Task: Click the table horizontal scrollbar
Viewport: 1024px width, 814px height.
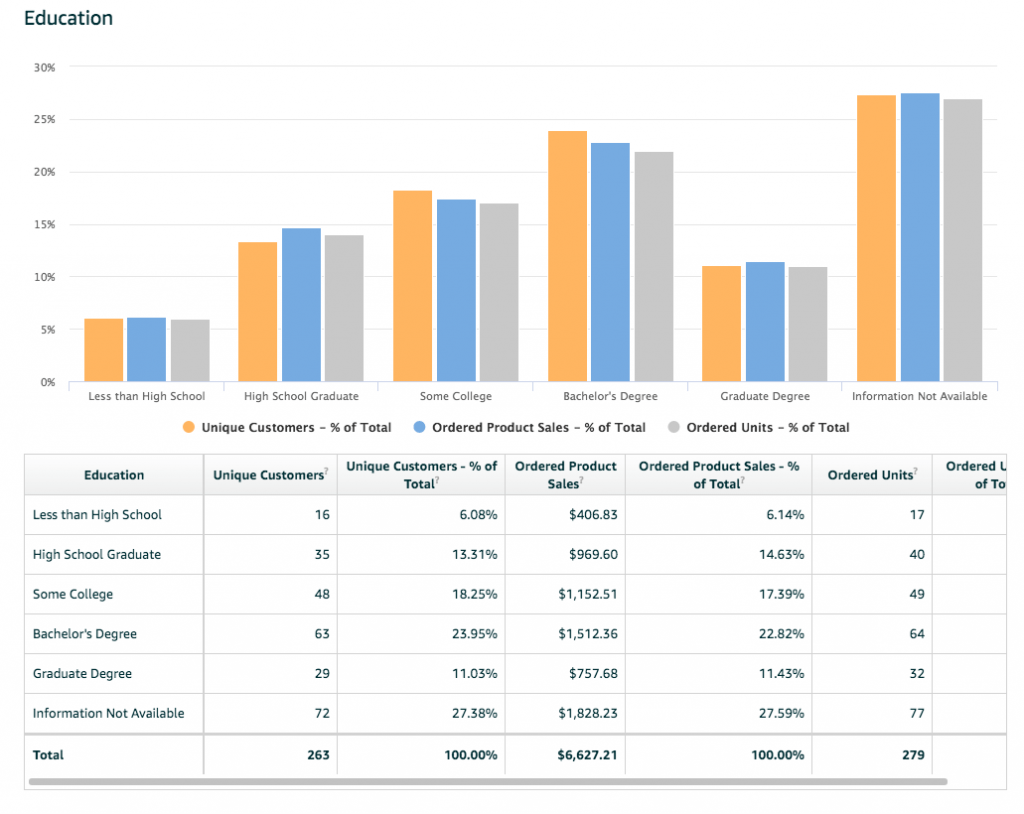Action: 488,781
